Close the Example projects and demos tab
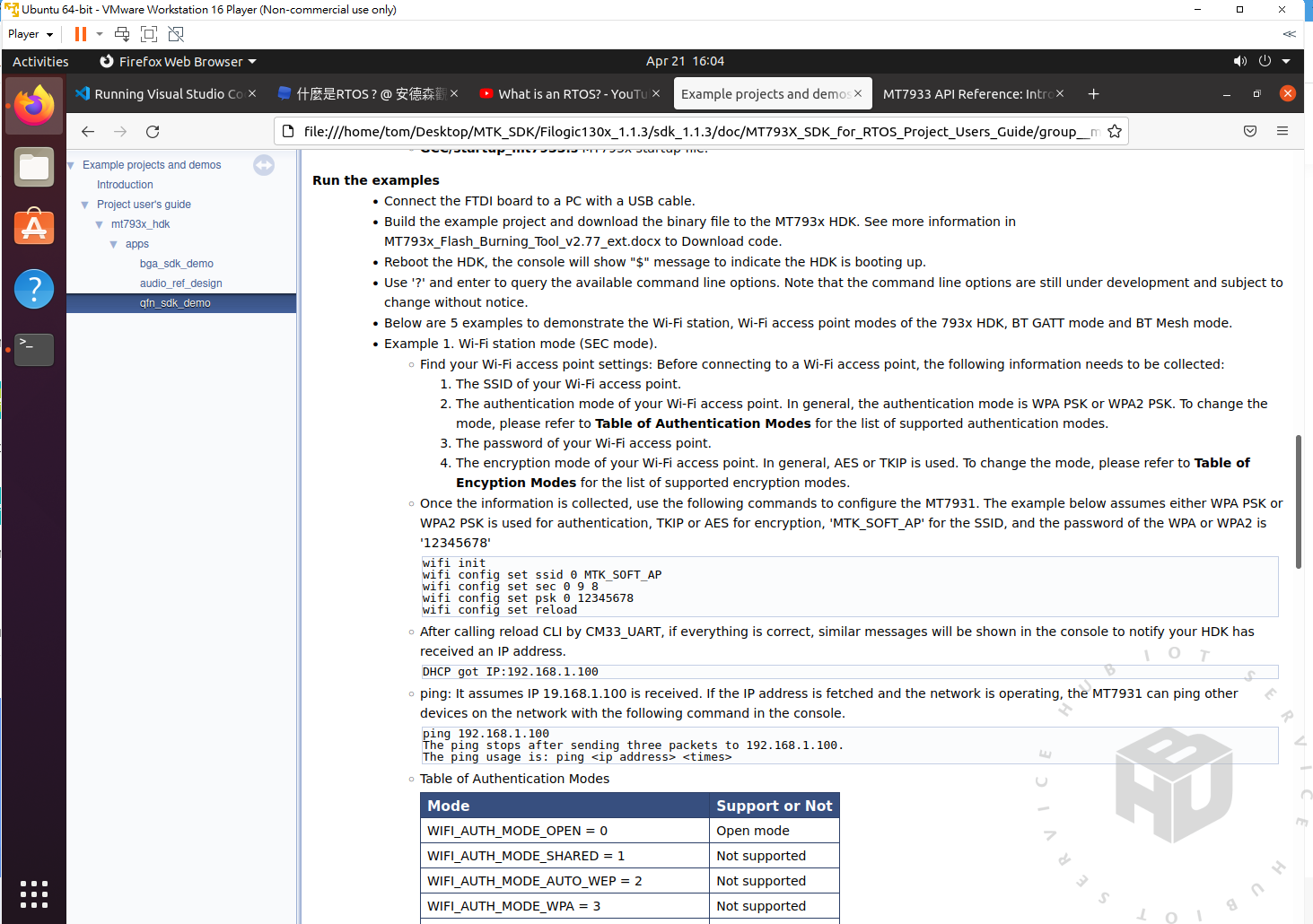The width and height of the screenshot is (1313, 924). 858,93
